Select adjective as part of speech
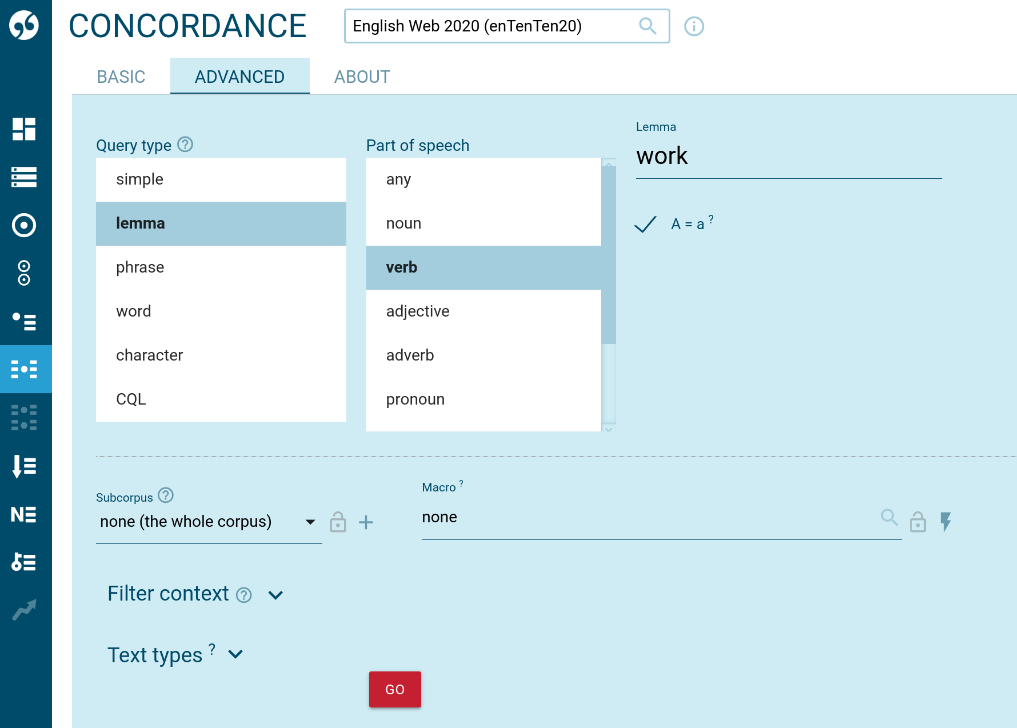1017x728 pixels. [483, 311]
